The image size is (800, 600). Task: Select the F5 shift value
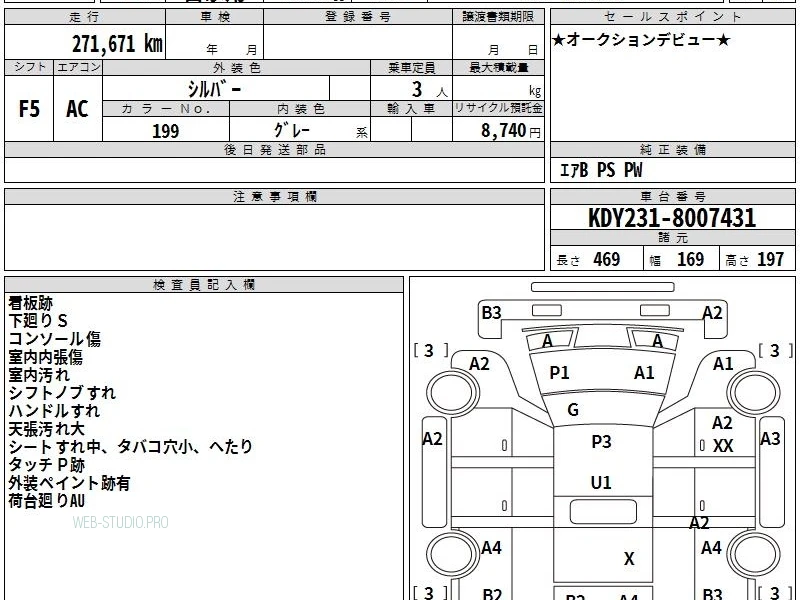coord(29,109)
